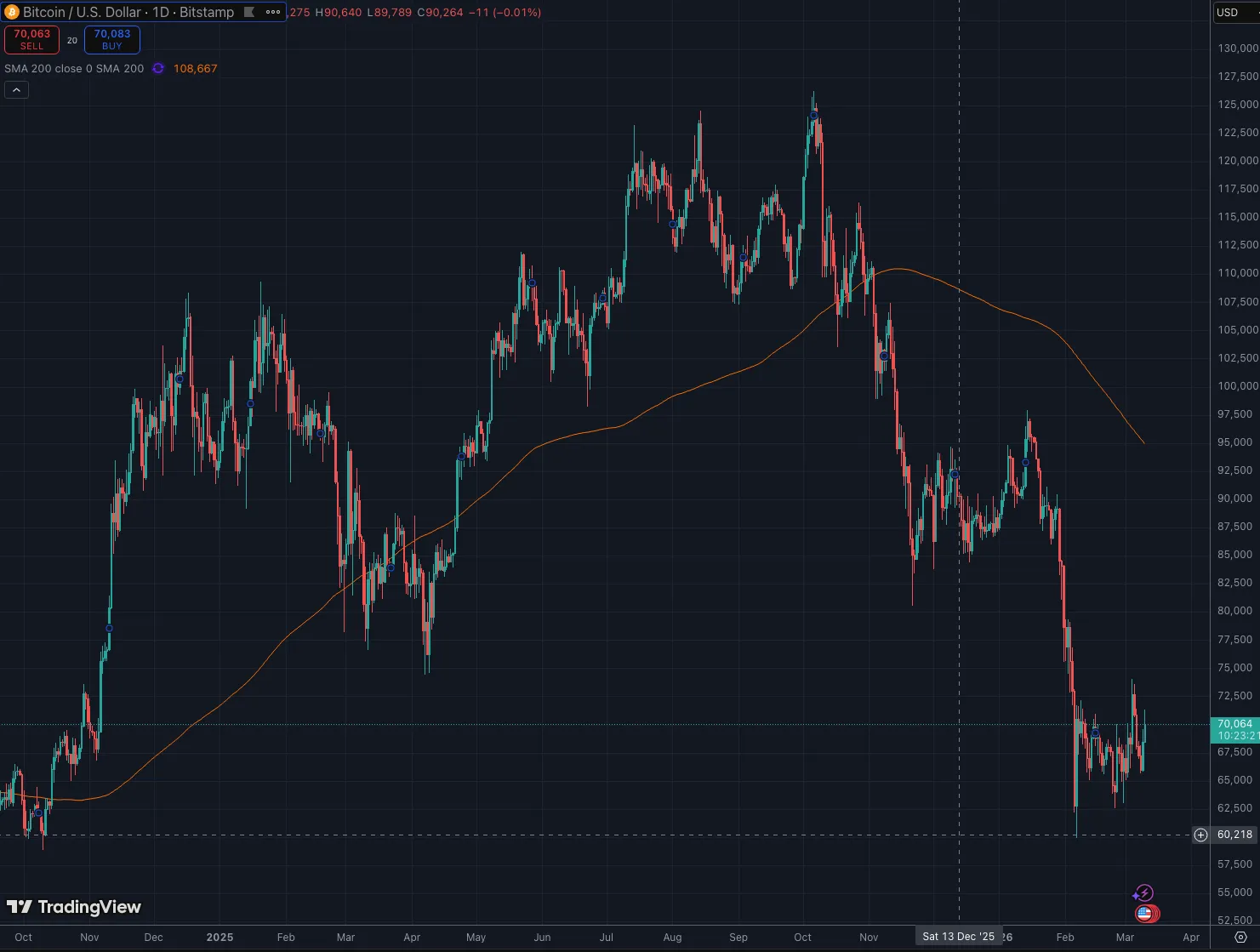Click the 110,000 price axis label
The height and width of the screenshot is (952, 1260).
click(x=1238, y=273)
